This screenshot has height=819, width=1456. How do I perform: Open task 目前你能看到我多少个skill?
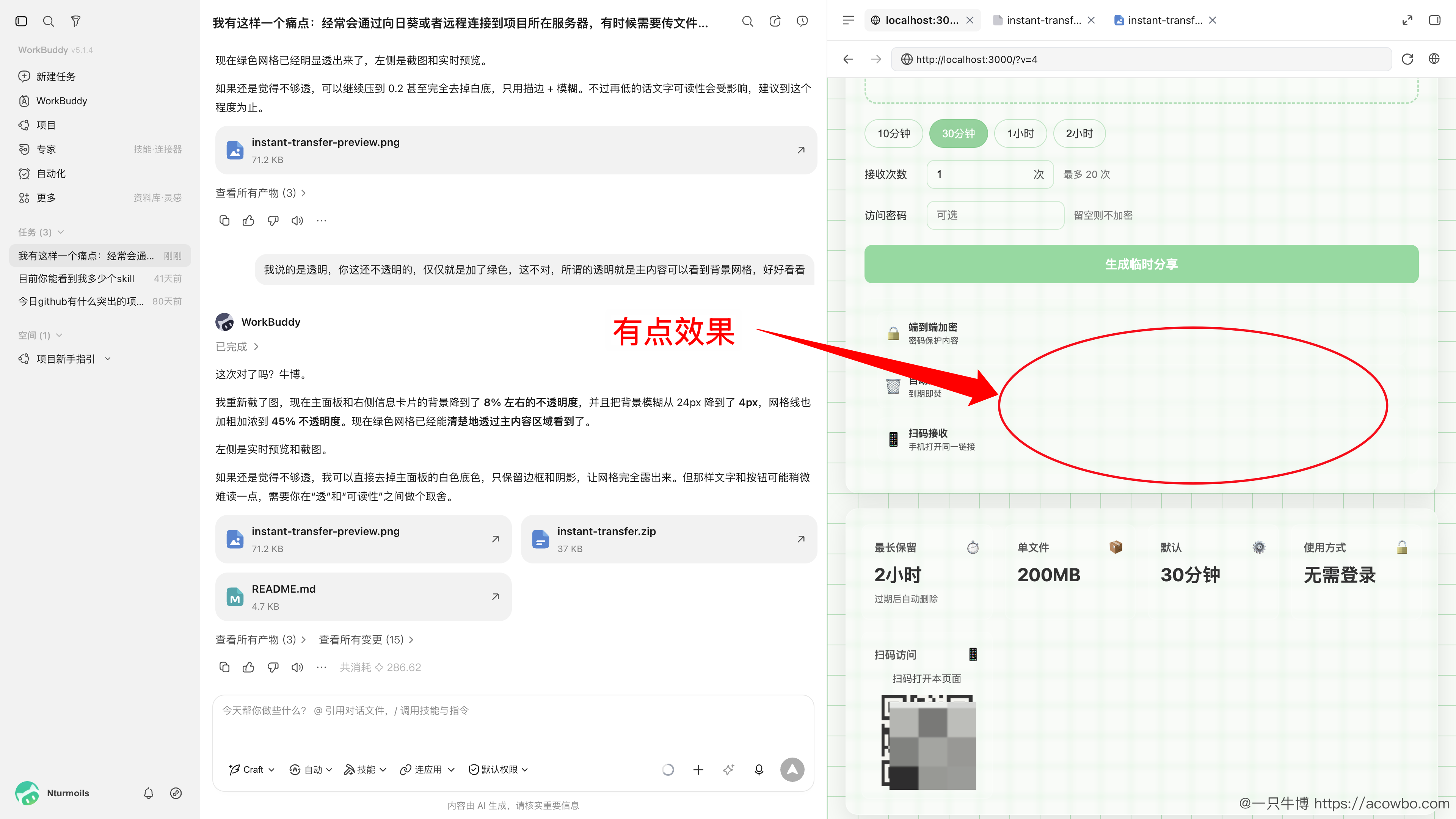tap(100, 279)
